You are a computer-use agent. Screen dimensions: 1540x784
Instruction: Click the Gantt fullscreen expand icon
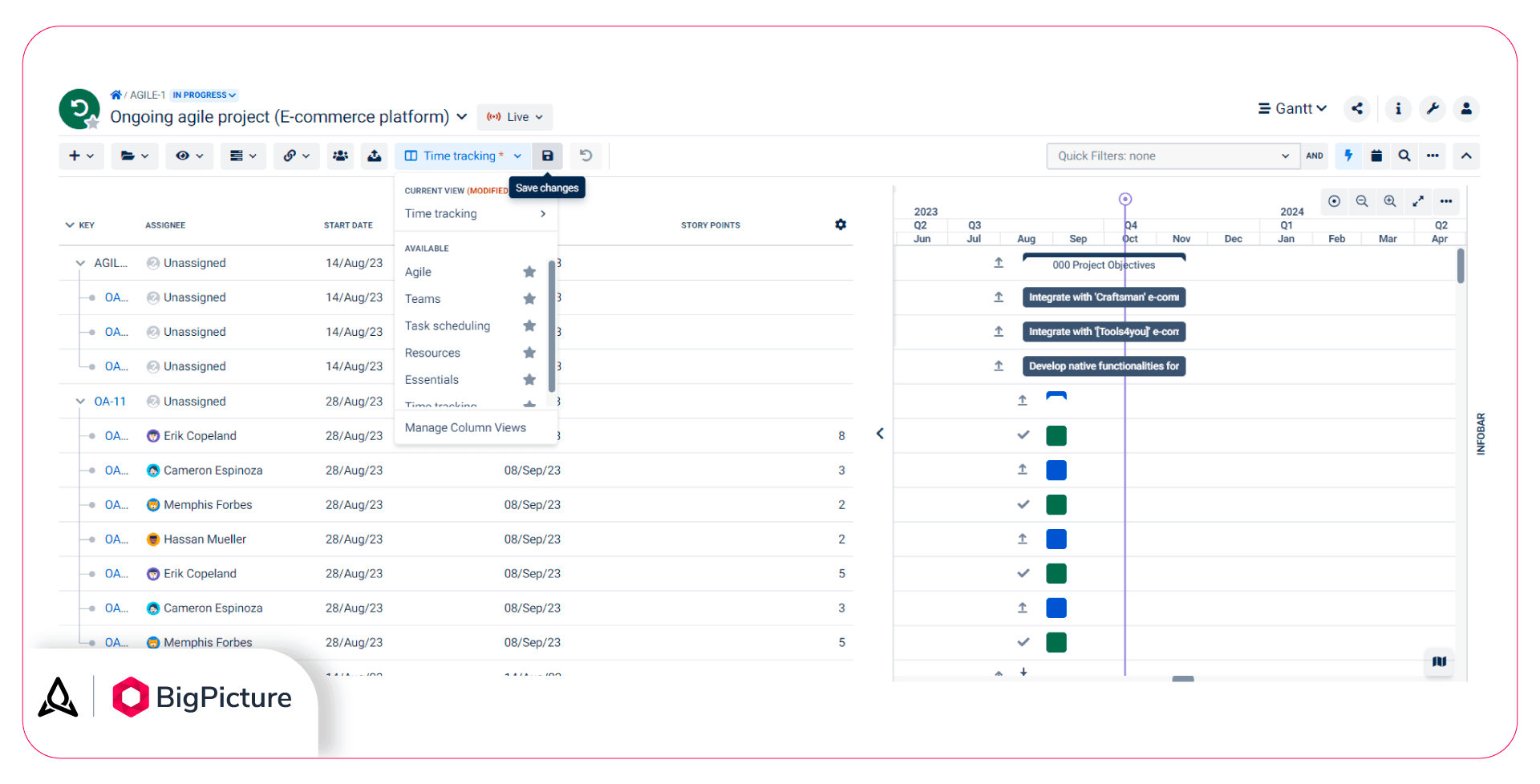pos(1418,201)
